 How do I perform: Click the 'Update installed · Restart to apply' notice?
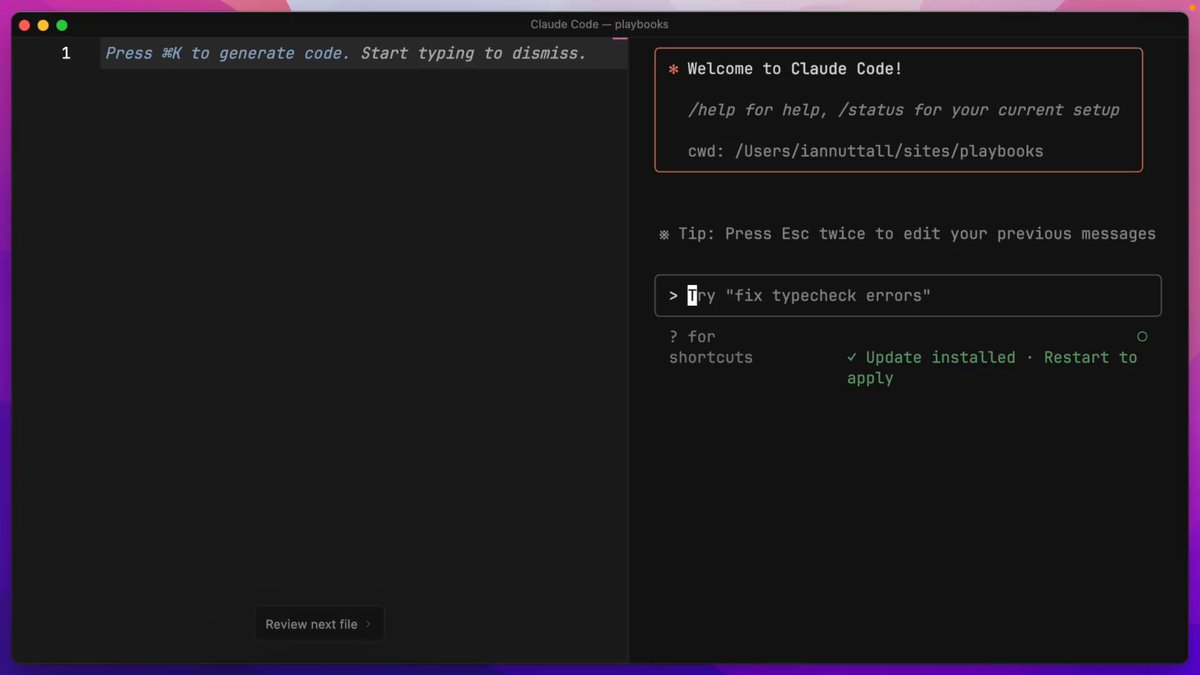pyautogui.click(x=992, y=368)
